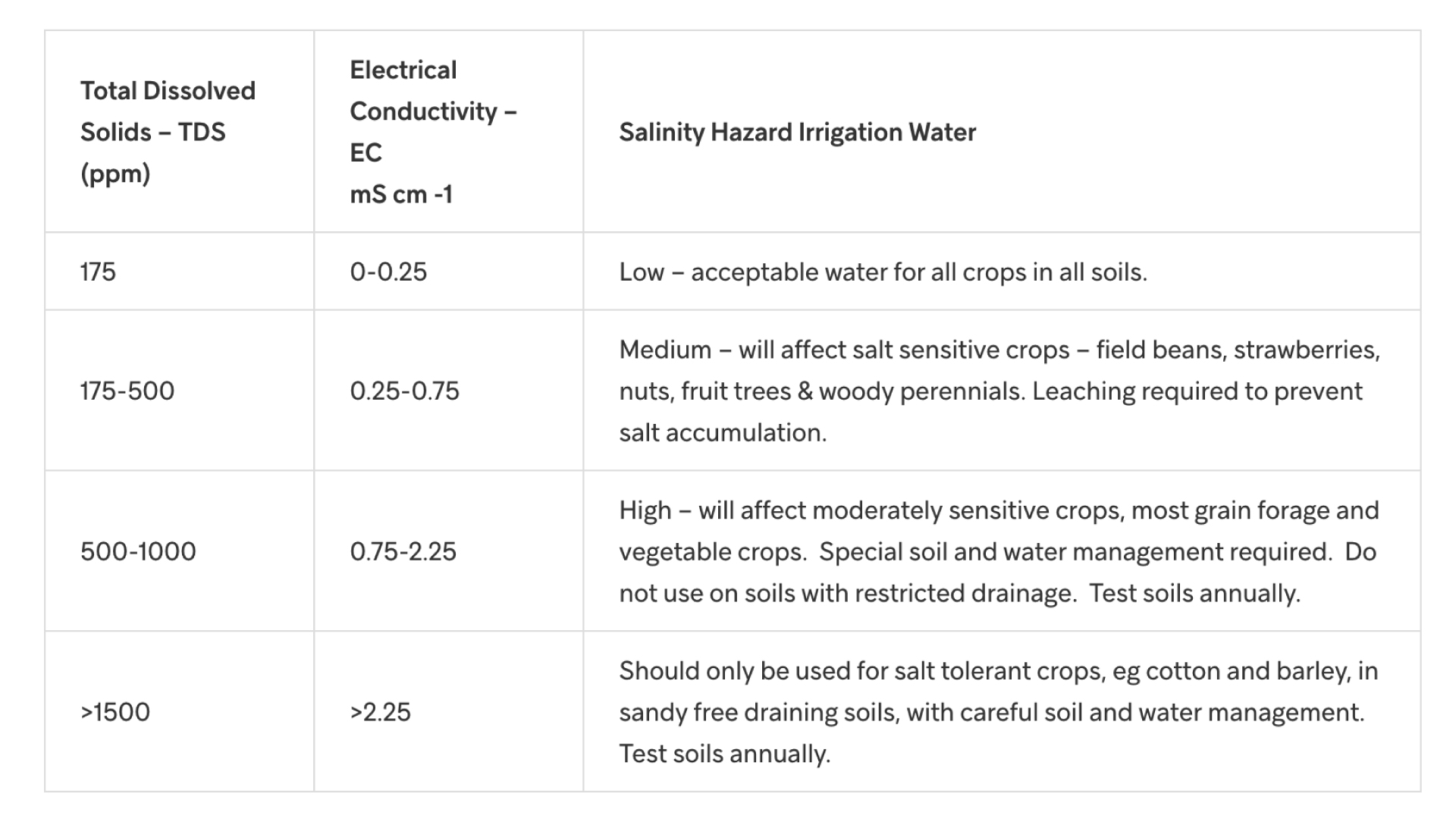Click the text 'mS cm -1' unit label
Viewport: 1456px width, 819px height.
point(401,194)
